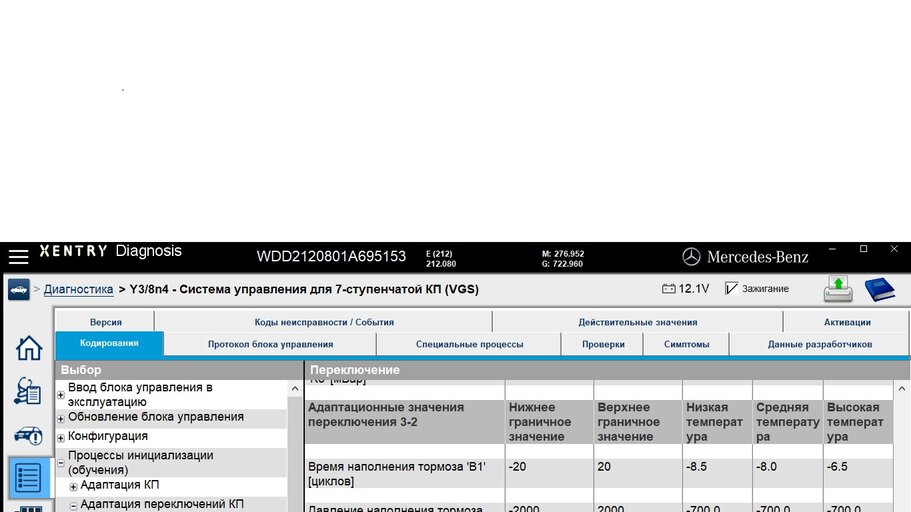Open the Проверки tab
This screenshot has width=911, height=512.
(x=603, y=344)
